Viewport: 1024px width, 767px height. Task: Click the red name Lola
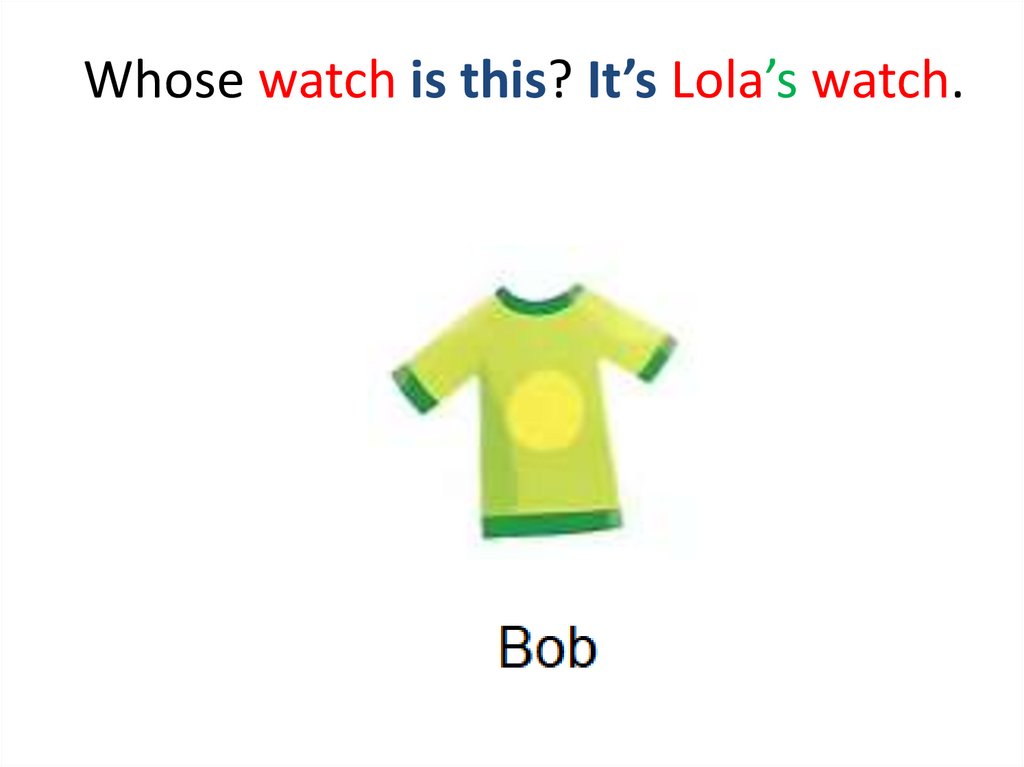(x=716, y=80)
